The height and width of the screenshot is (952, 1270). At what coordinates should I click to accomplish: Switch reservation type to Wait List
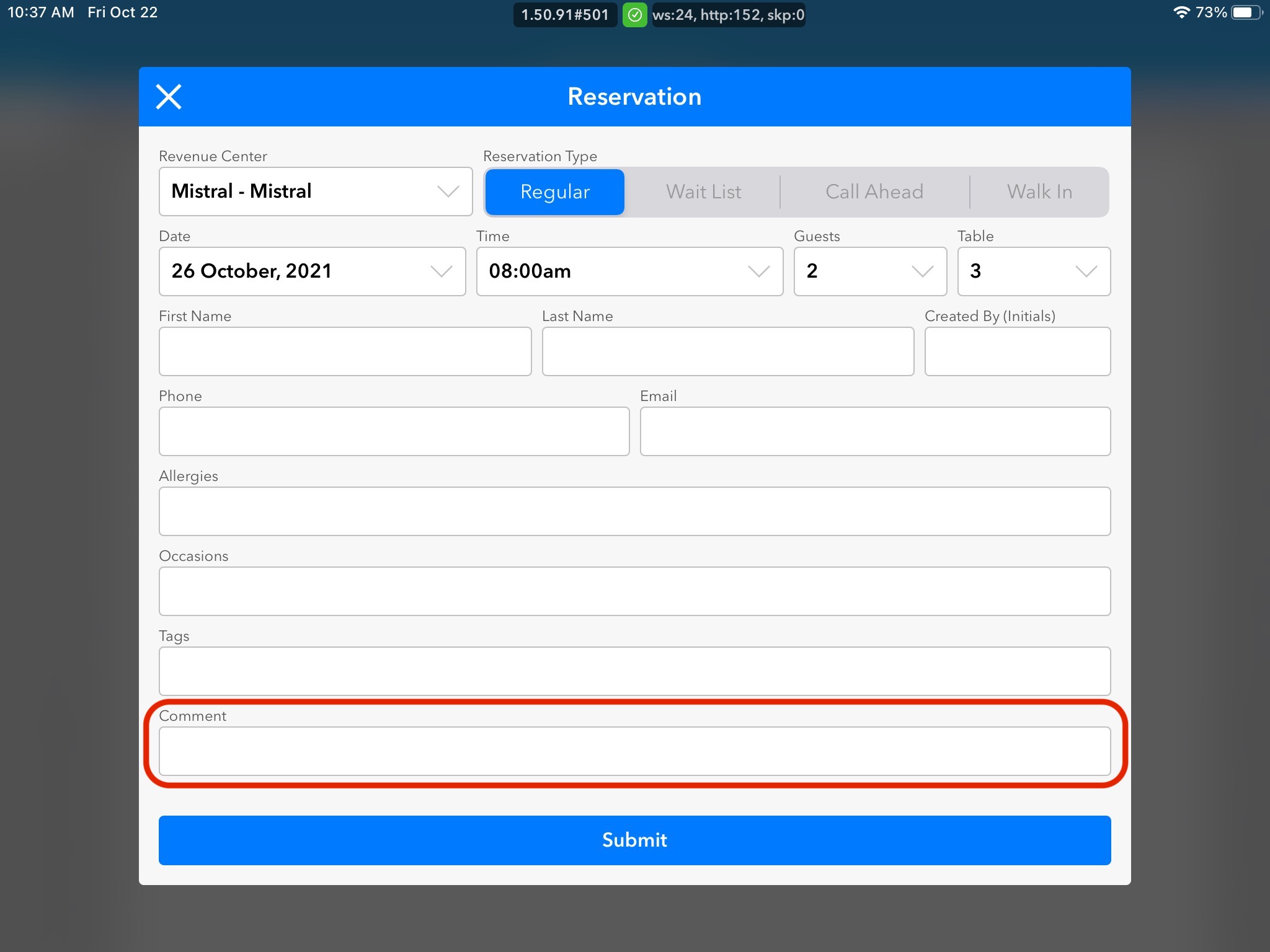pyautogui.click(x=703, y=192)
